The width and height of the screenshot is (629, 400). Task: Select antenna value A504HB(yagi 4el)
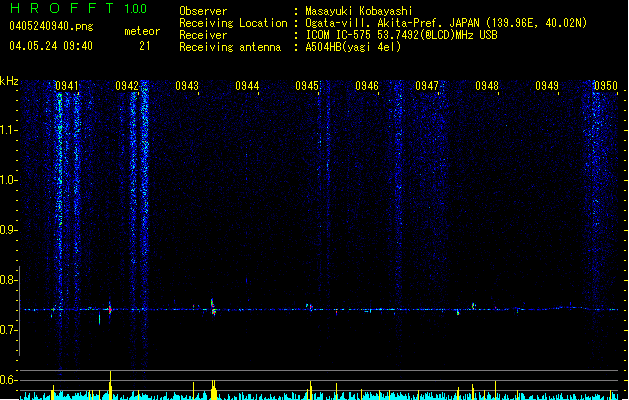pyautogui.click(x=353, y=47)
